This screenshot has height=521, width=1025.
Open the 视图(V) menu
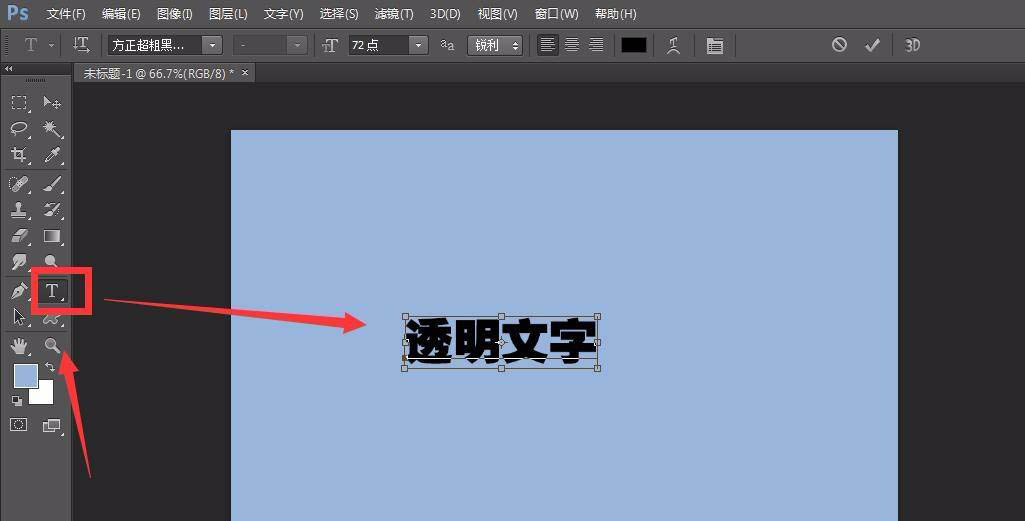coord(497,14)
